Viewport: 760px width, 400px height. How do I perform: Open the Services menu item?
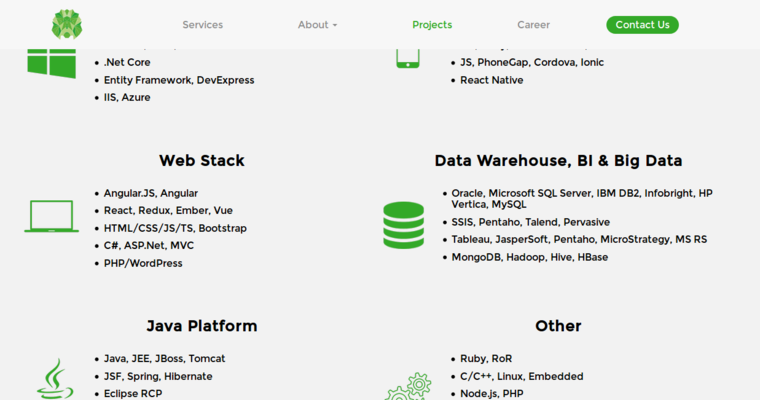[202, 25]
